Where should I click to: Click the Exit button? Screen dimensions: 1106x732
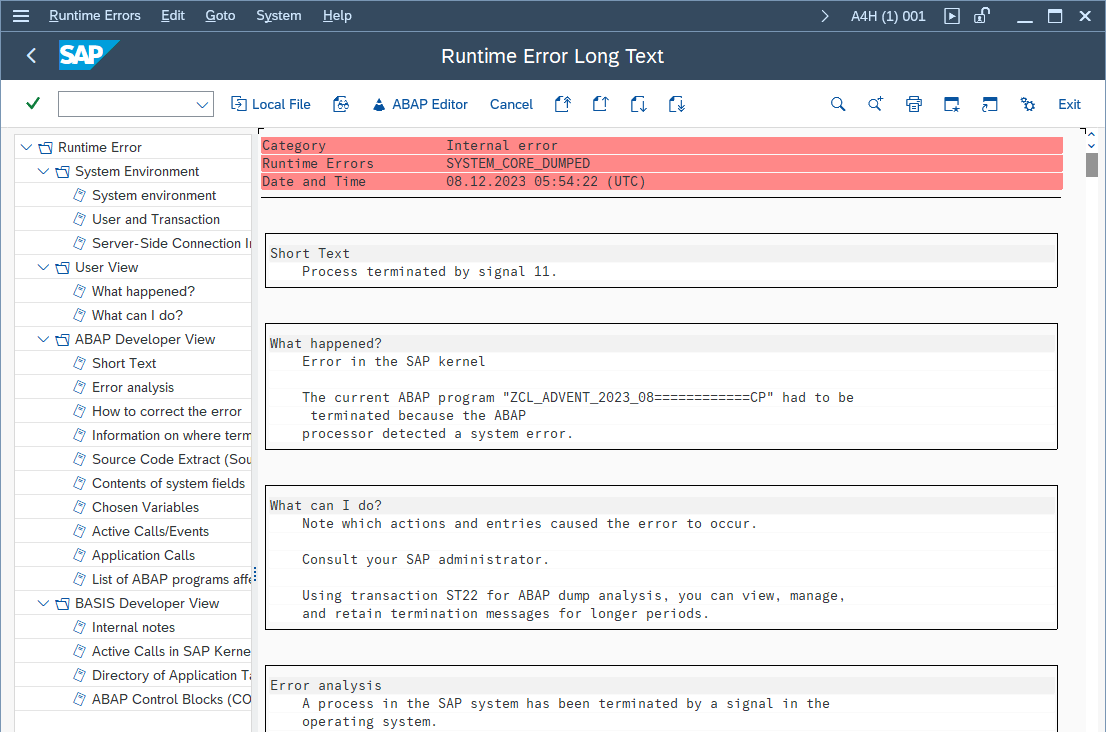coord(1069,104)
